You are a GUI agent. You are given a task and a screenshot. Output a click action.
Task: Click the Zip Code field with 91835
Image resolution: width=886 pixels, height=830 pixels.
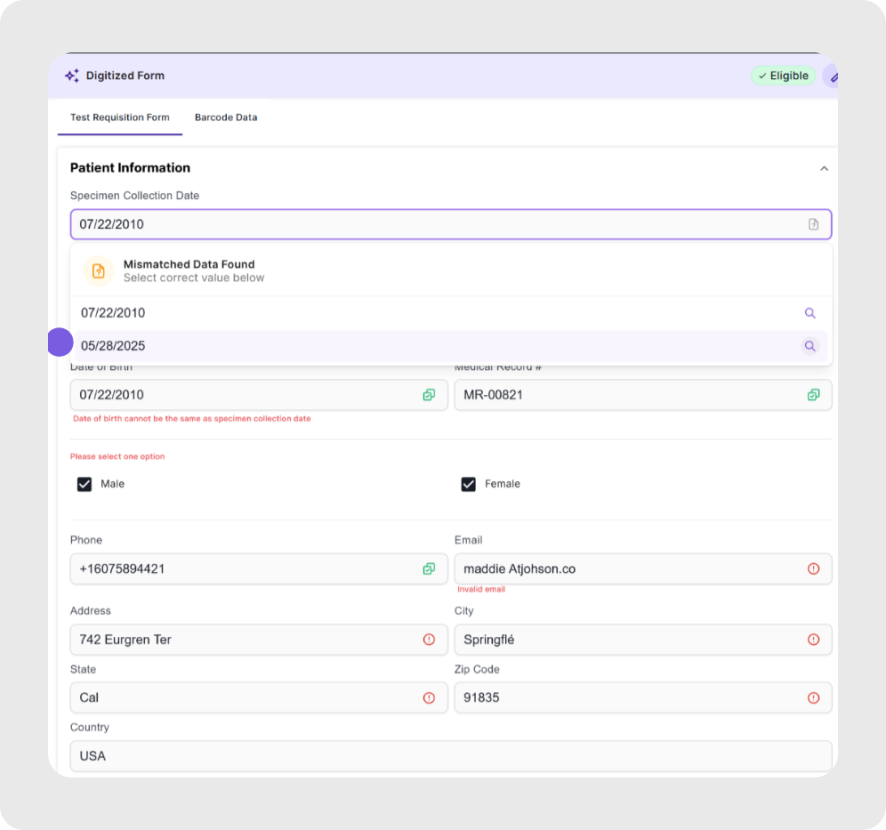pos(643,698)
